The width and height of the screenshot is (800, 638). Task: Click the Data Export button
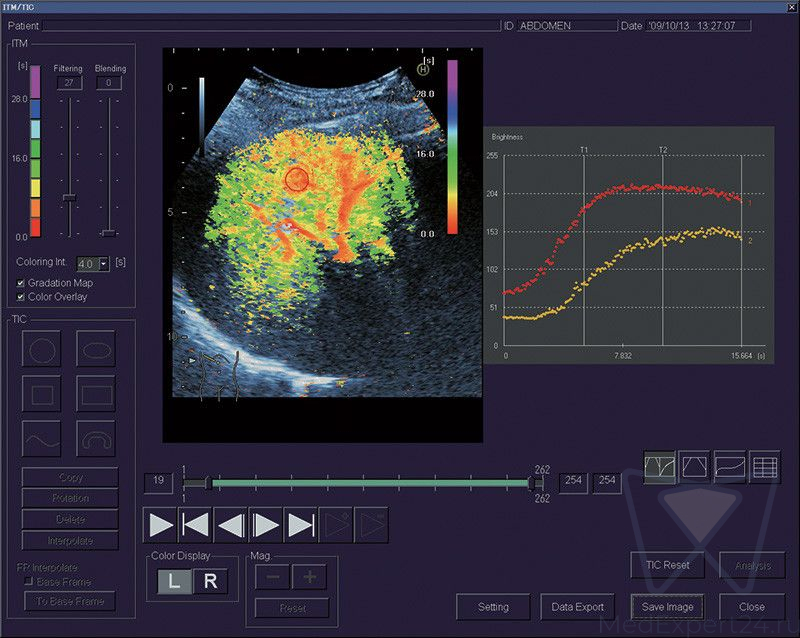[x=578, y=606]
